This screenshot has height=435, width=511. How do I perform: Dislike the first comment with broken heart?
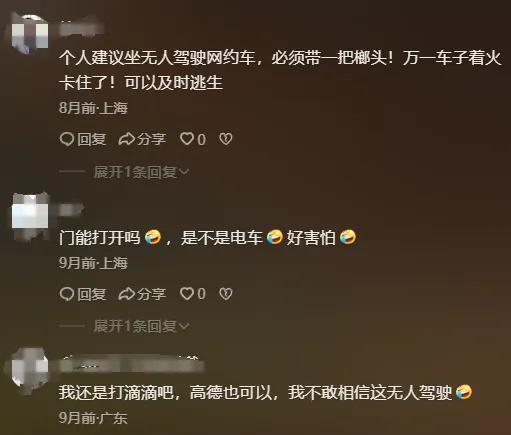point(226,139)
